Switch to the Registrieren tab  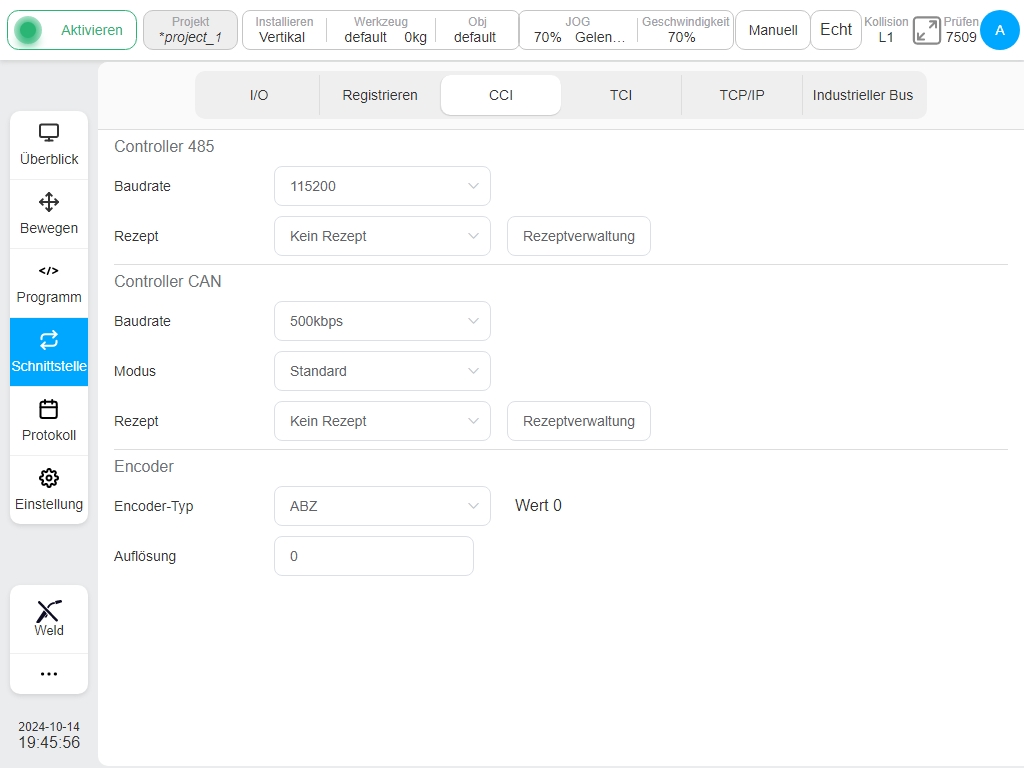[x=380, y=95]
